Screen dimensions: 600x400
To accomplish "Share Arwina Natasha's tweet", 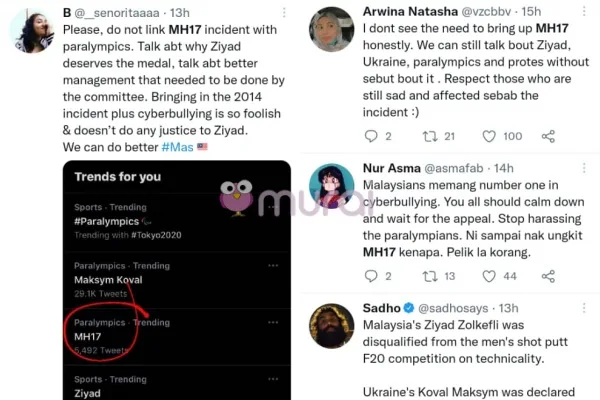I will pos(548,136).
